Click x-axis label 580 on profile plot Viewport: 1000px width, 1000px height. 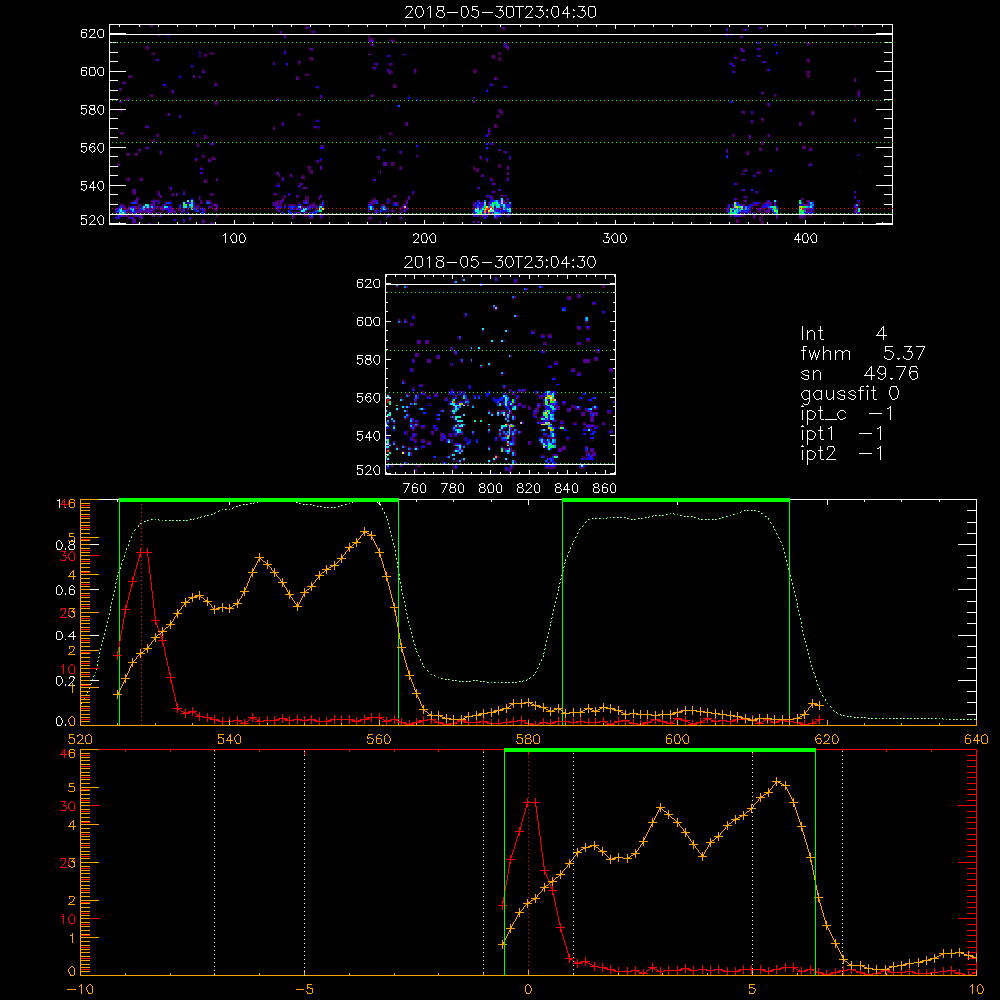[x=528, y=740]
